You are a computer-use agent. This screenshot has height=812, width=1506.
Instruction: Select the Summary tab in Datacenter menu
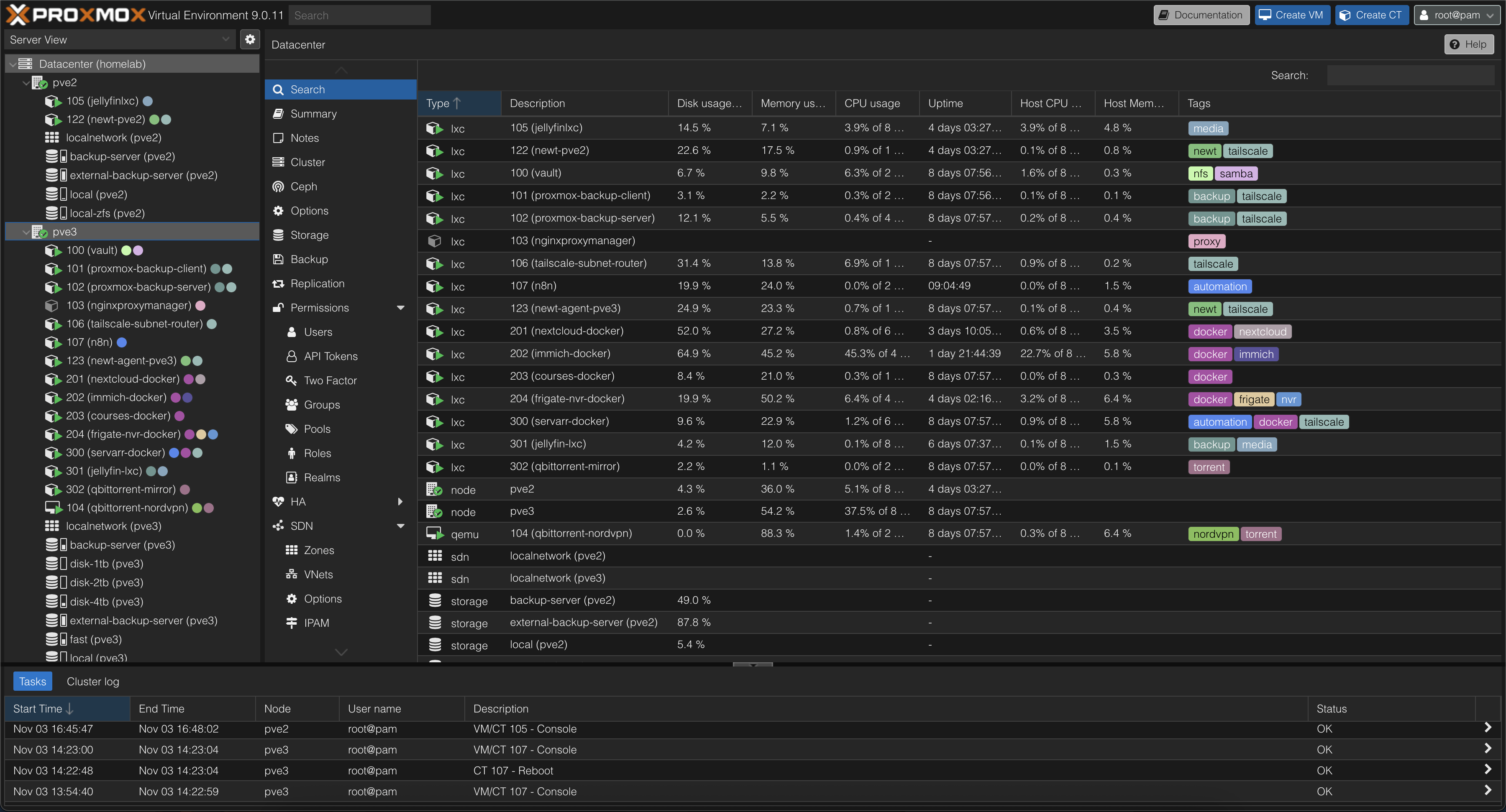click(x=314, y=113)
